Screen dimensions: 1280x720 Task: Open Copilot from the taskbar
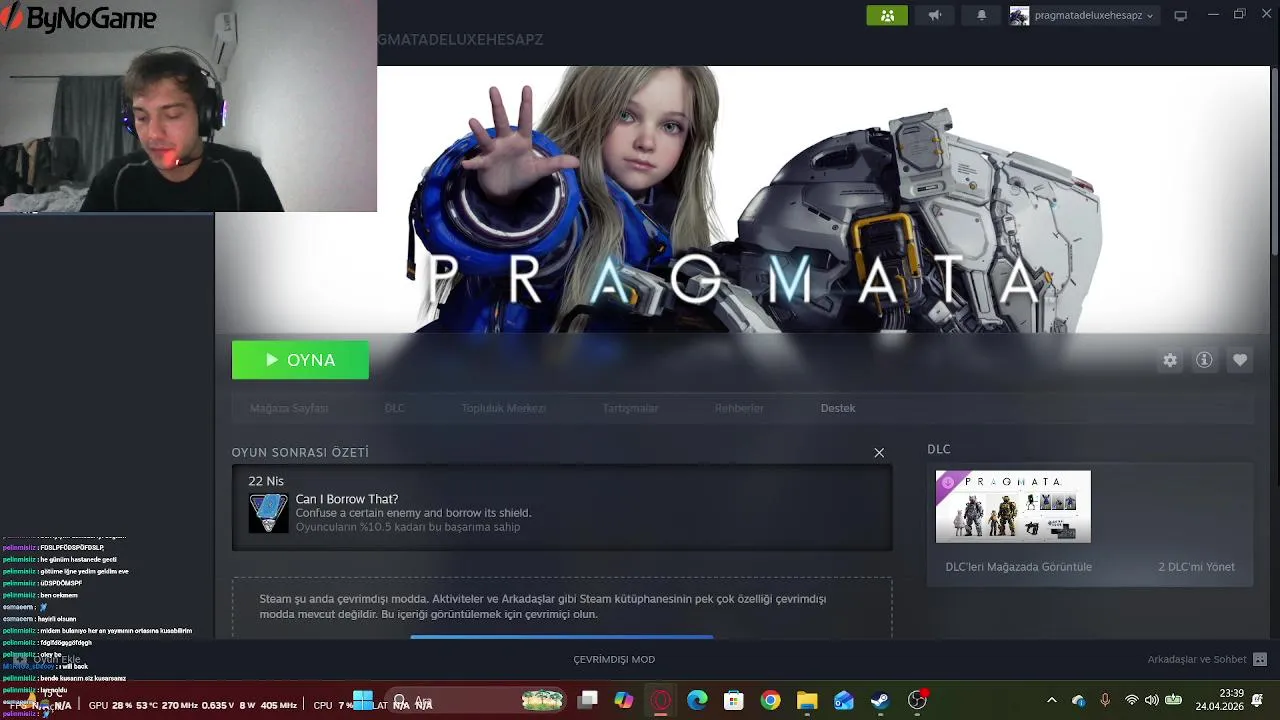click(624, 701)
